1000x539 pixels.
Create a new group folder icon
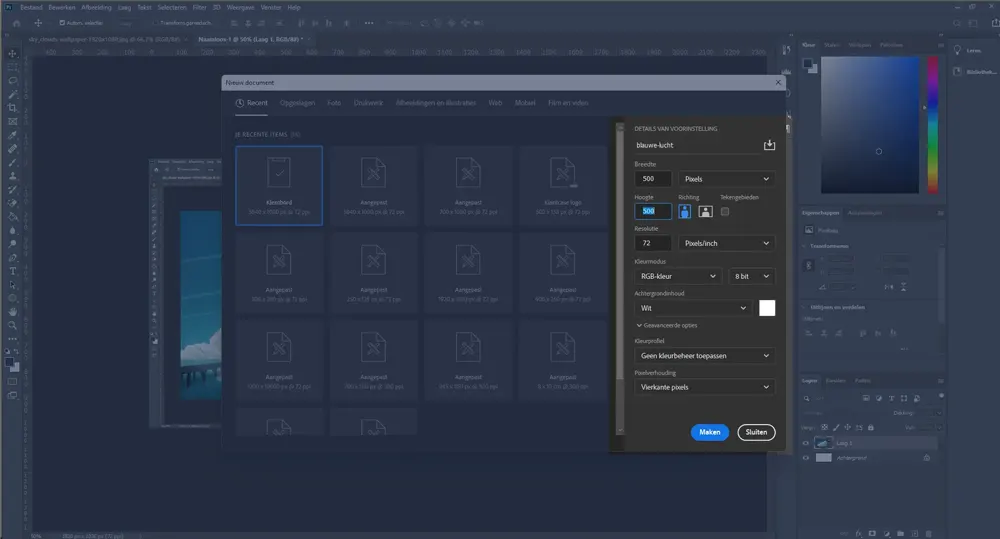(x=901, y=533)
